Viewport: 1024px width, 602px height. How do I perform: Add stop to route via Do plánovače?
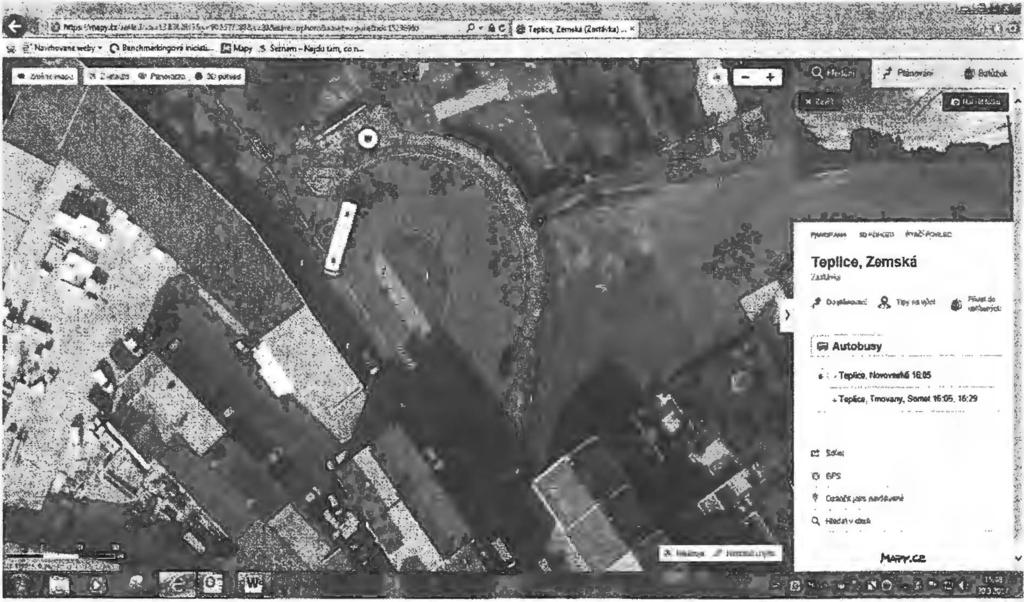coord(840,303)
